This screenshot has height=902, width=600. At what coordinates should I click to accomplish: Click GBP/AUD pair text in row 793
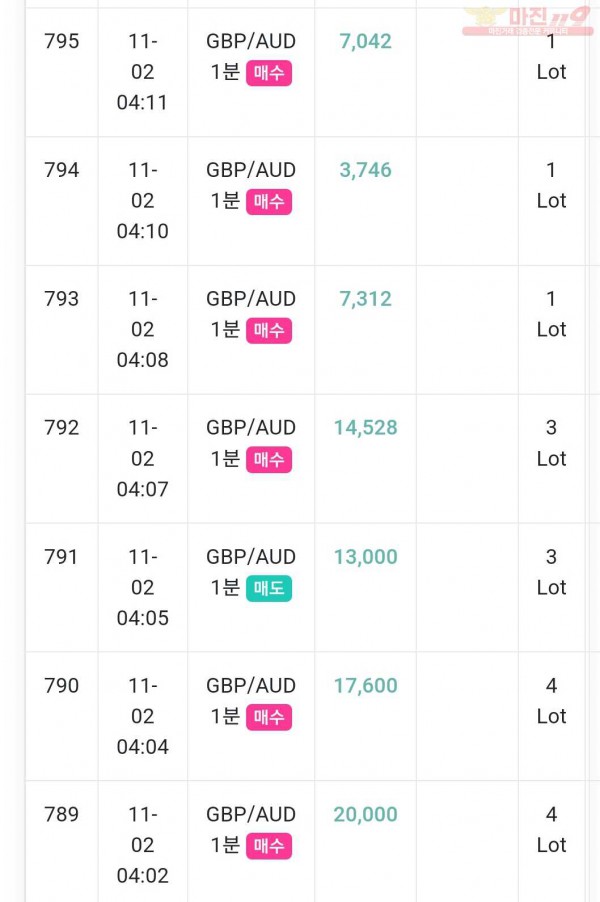pyautogui.click(x=251, y=299)
